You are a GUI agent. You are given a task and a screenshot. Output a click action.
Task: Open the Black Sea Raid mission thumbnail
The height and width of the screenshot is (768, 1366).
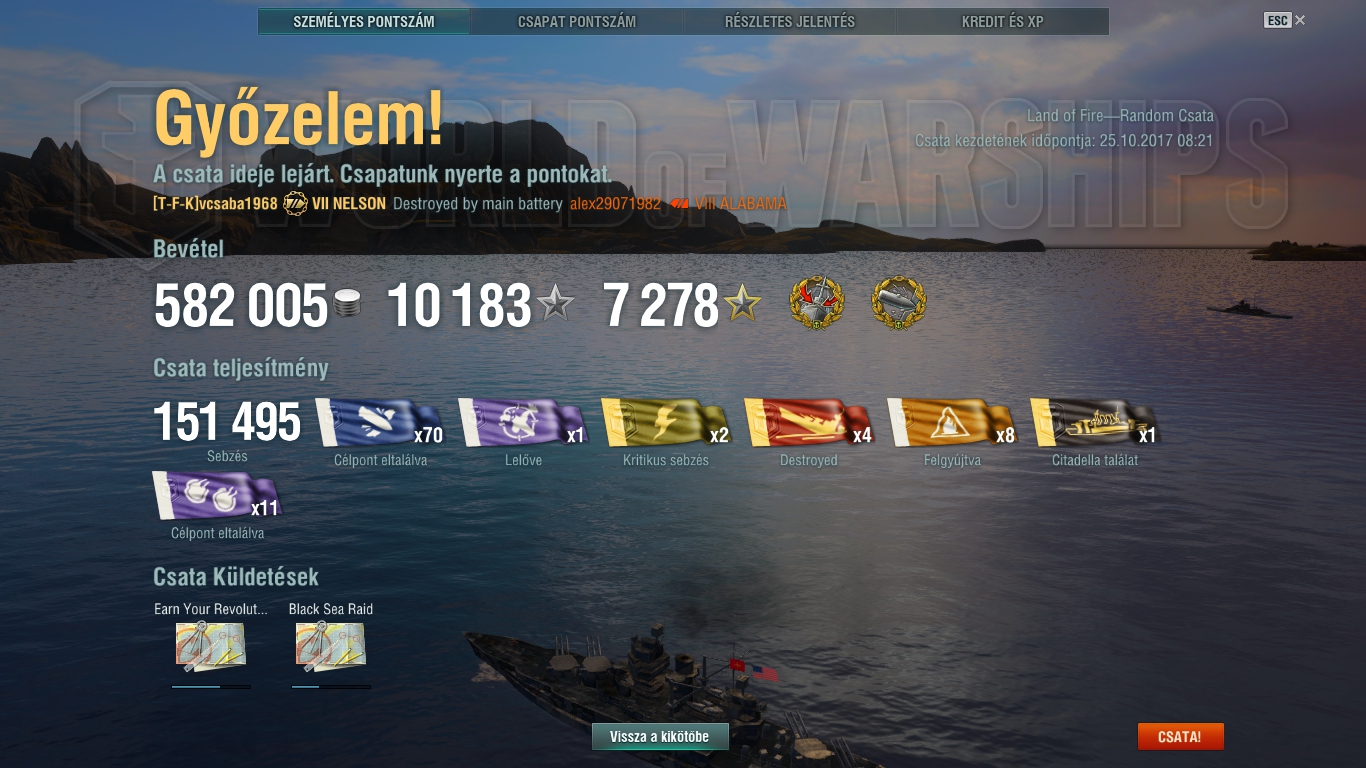point(331,647)
